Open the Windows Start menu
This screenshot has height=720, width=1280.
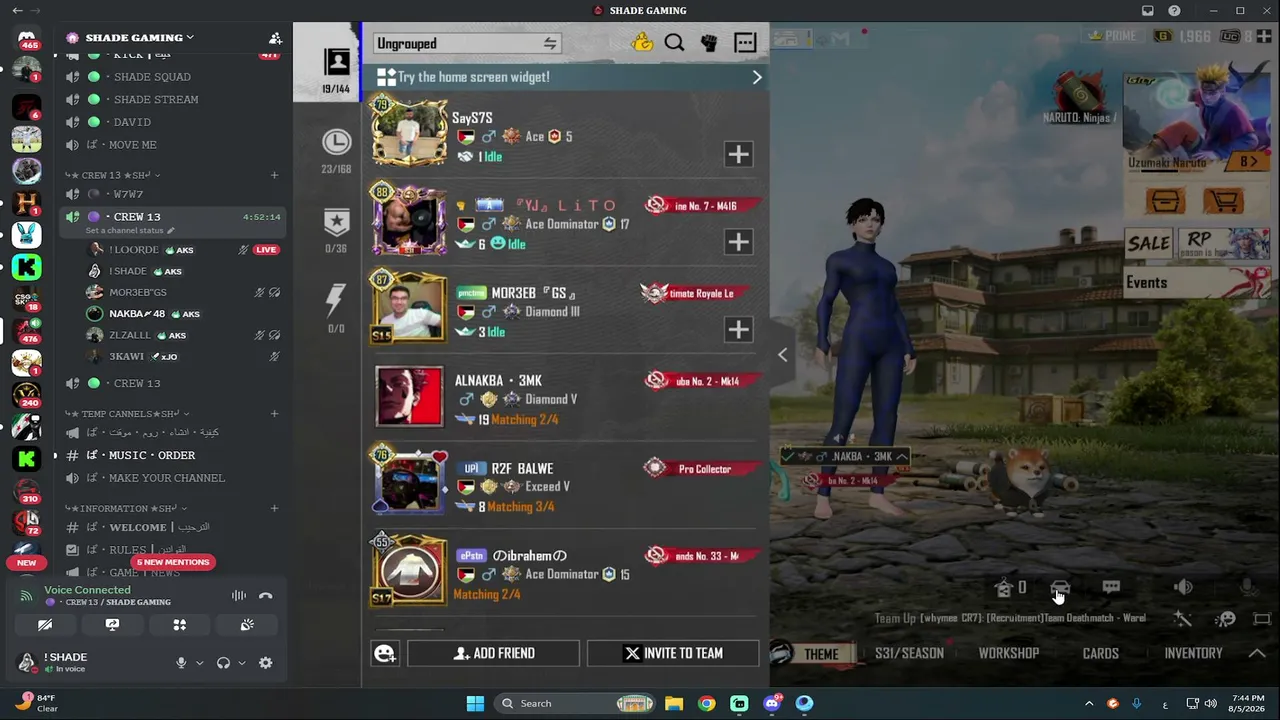(475, 703)
